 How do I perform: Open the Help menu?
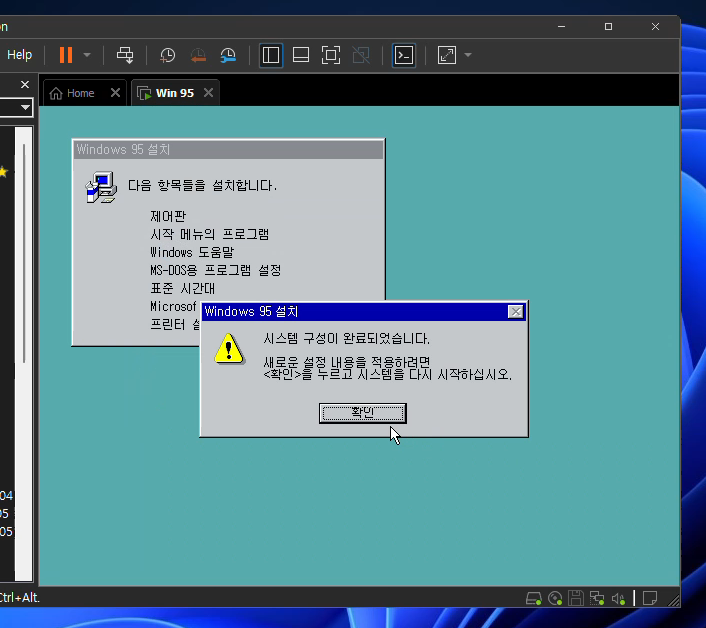pos(19,54)
